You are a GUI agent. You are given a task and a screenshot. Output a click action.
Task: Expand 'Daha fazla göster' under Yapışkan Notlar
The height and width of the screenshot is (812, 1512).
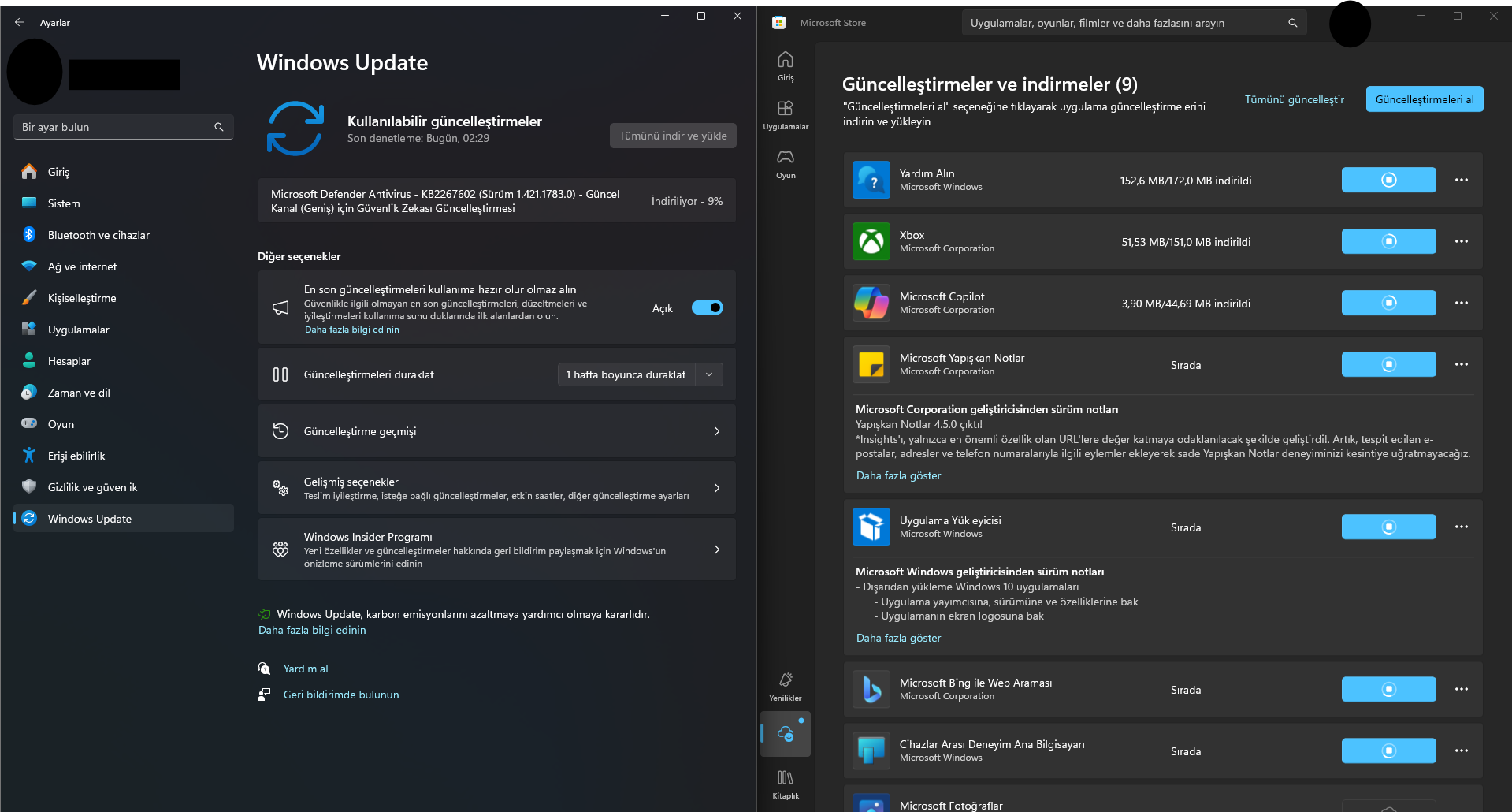click(898, 475)
